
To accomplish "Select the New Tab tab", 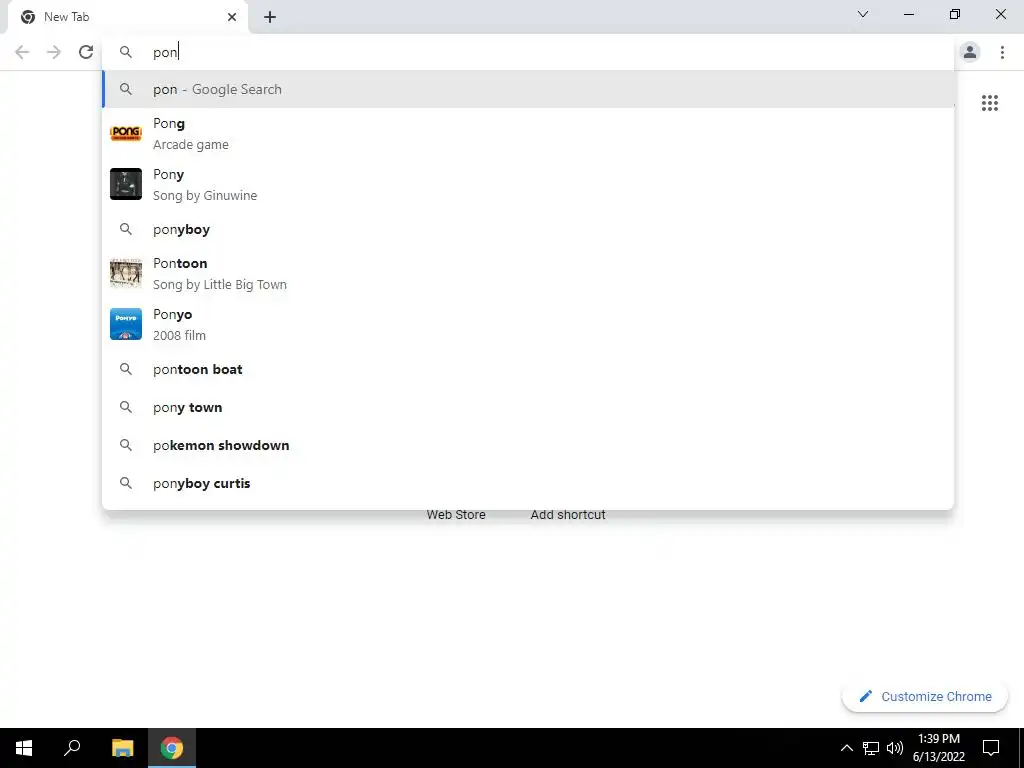I will (127, 17).
